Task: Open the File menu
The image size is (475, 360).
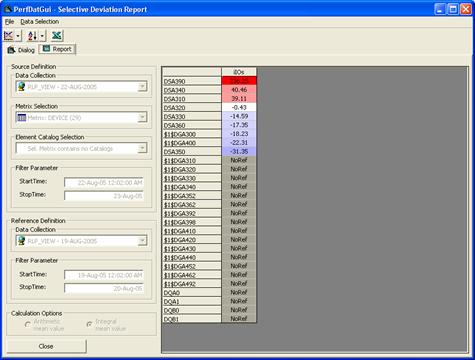Action: pyautogui.click(x=9, y=22)
